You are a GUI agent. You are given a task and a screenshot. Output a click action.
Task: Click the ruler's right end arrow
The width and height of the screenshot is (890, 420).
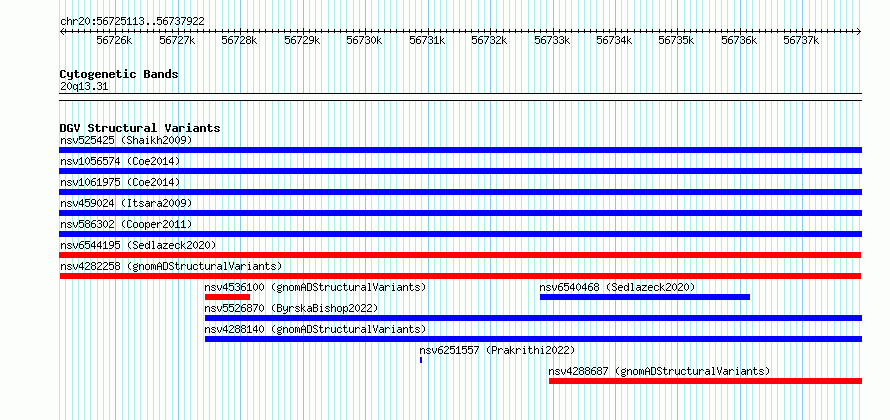(859, 31)
